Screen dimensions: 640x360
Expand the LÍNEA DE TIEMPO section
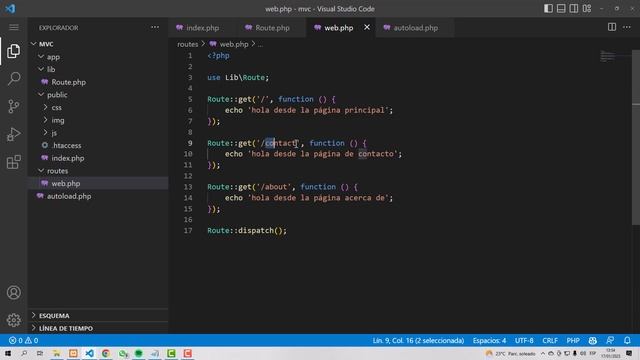pos(98,328)
